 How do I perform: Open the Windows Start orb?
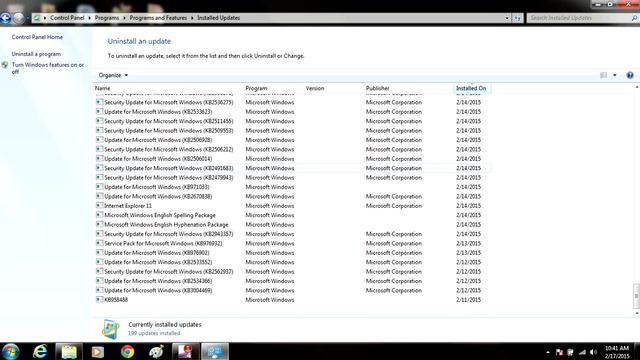click(11, 351)
